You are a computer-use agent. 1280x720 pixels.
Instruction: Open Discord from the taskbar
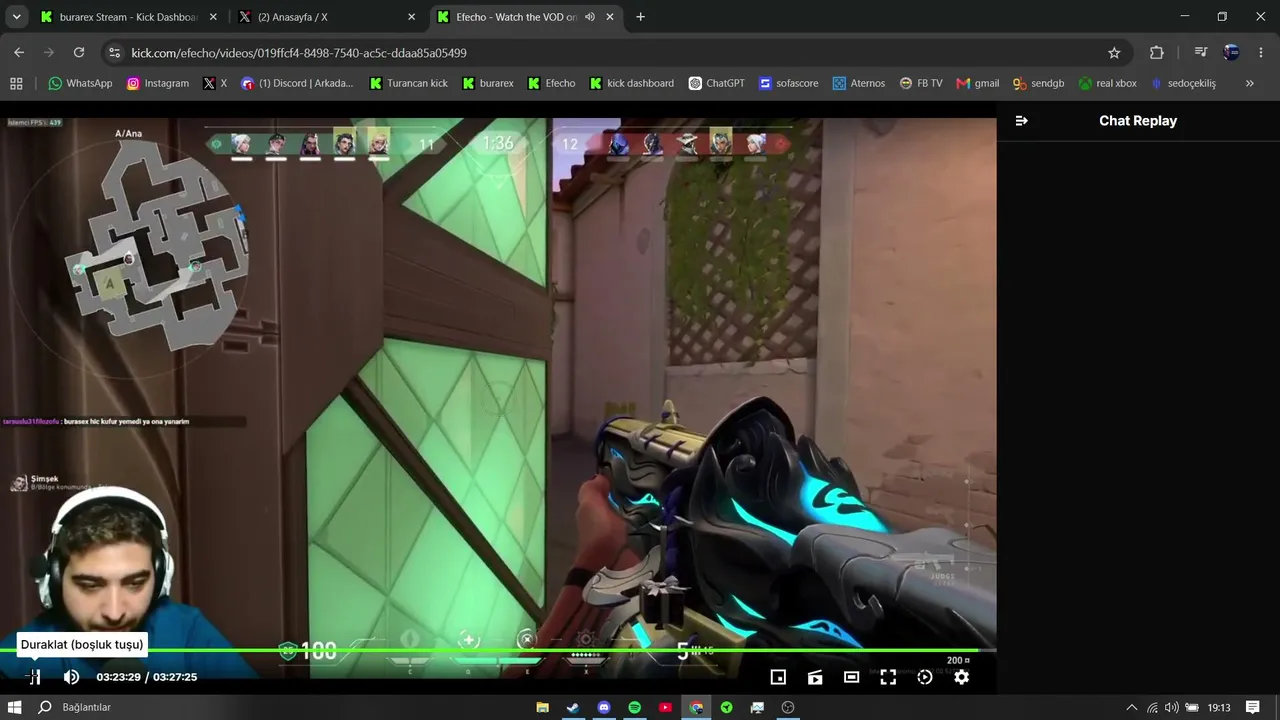pos(604,707)
